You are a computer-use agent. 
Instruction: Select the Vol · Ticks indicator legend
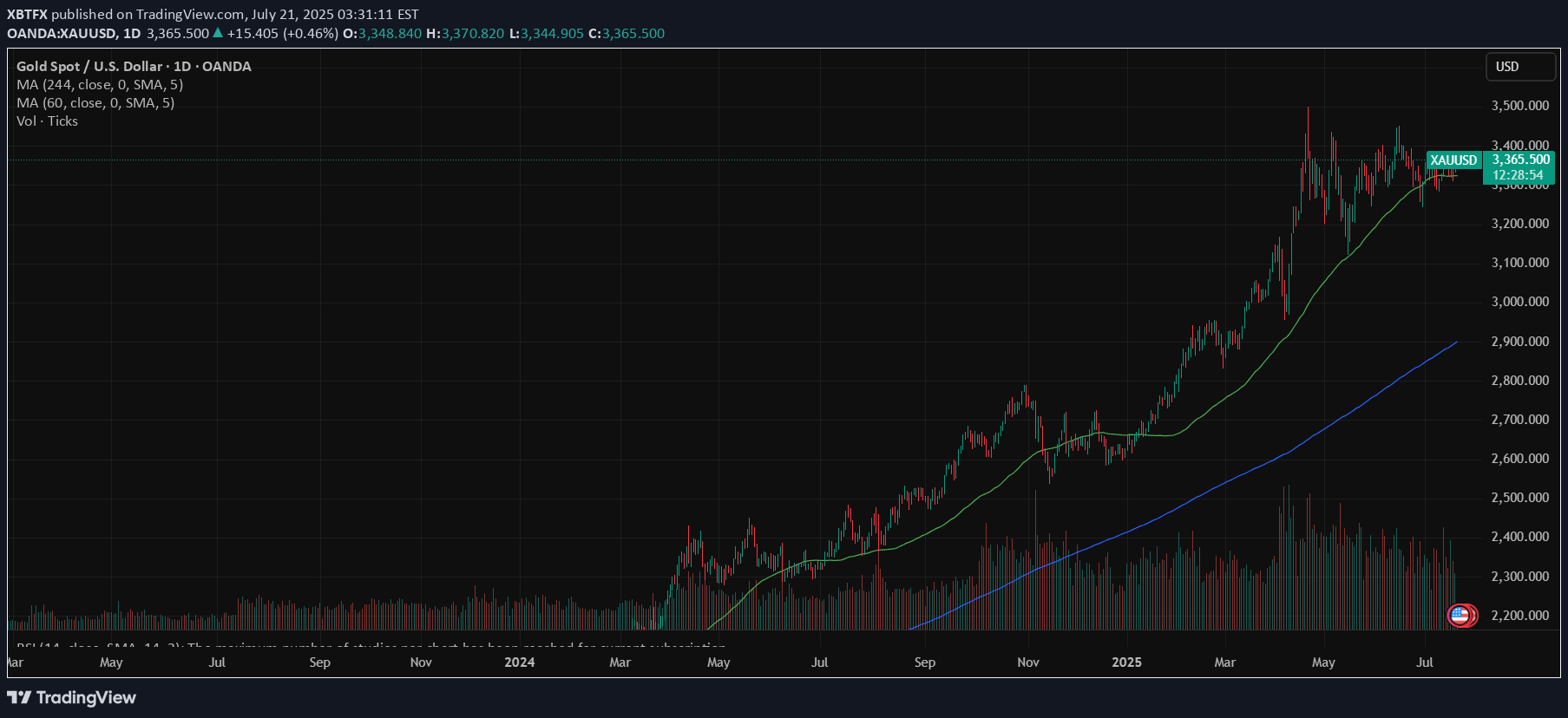[x=47, y=121]
